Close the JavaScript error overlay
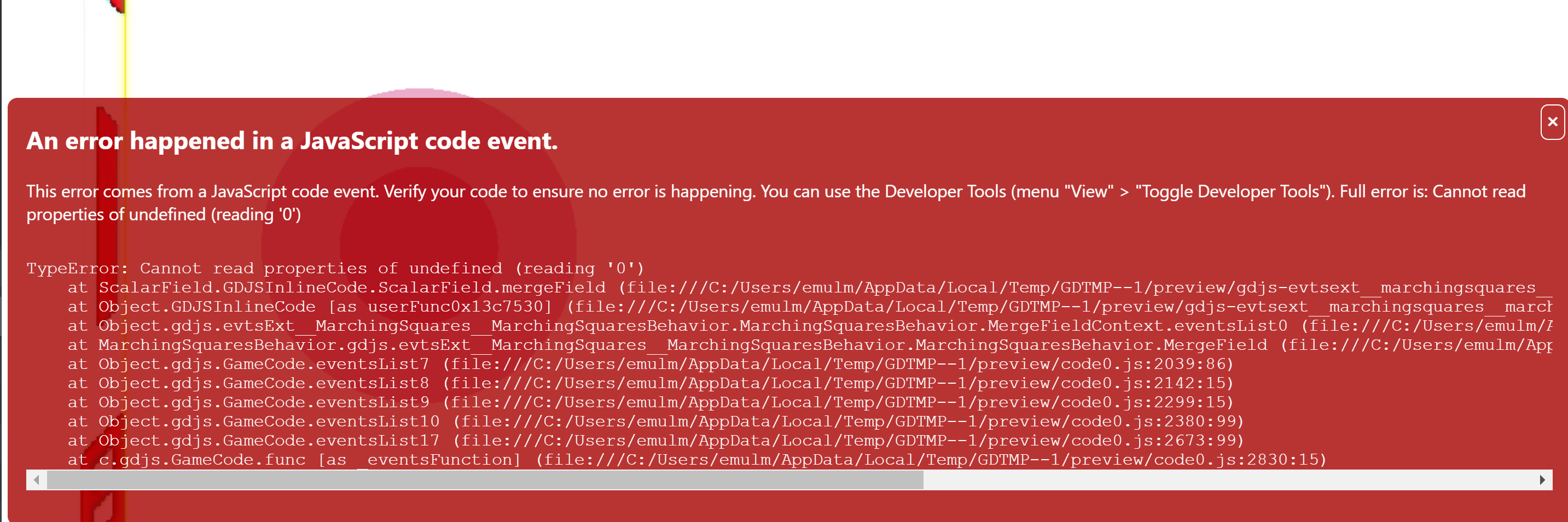This screenshot has height=522, width=1568. pyautogui.click(x=1552, y=122)
